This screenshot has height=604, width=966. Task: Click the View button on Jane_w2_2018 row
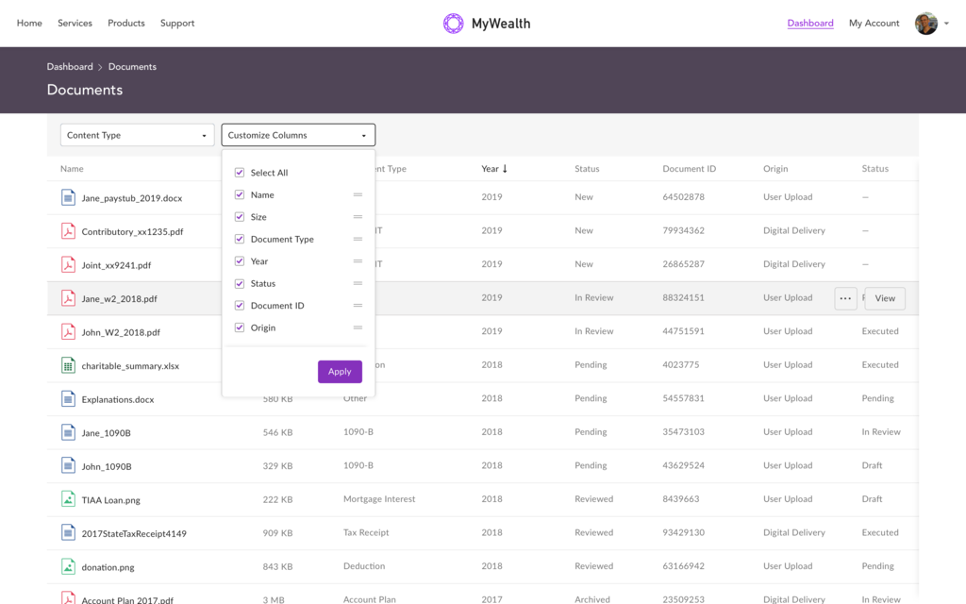(885, 298)
